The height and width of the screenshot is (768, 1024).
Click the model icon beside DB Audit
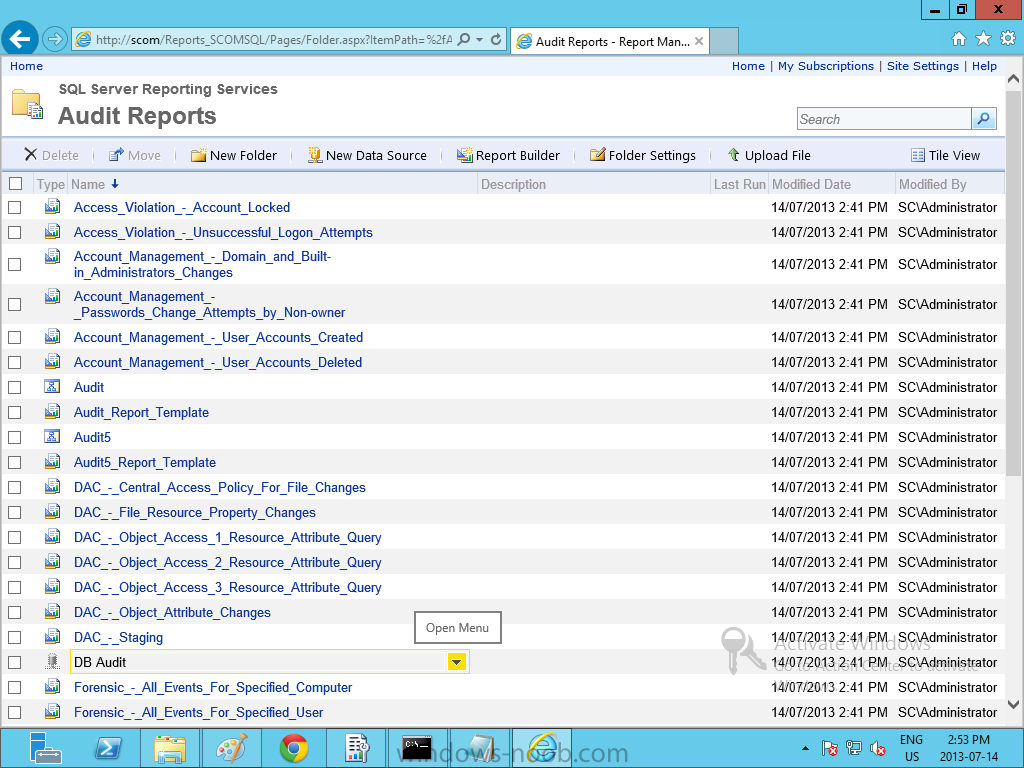click(52, 662)
